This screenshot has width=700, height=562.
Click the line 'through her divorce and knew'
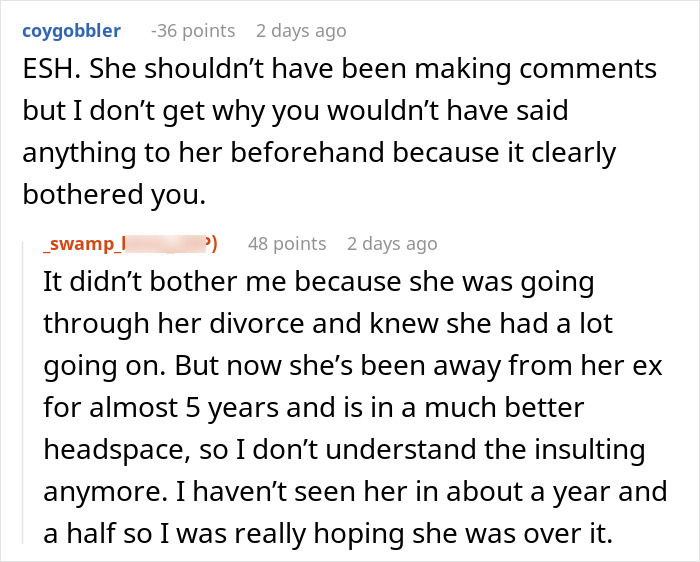tap(328, 324)
